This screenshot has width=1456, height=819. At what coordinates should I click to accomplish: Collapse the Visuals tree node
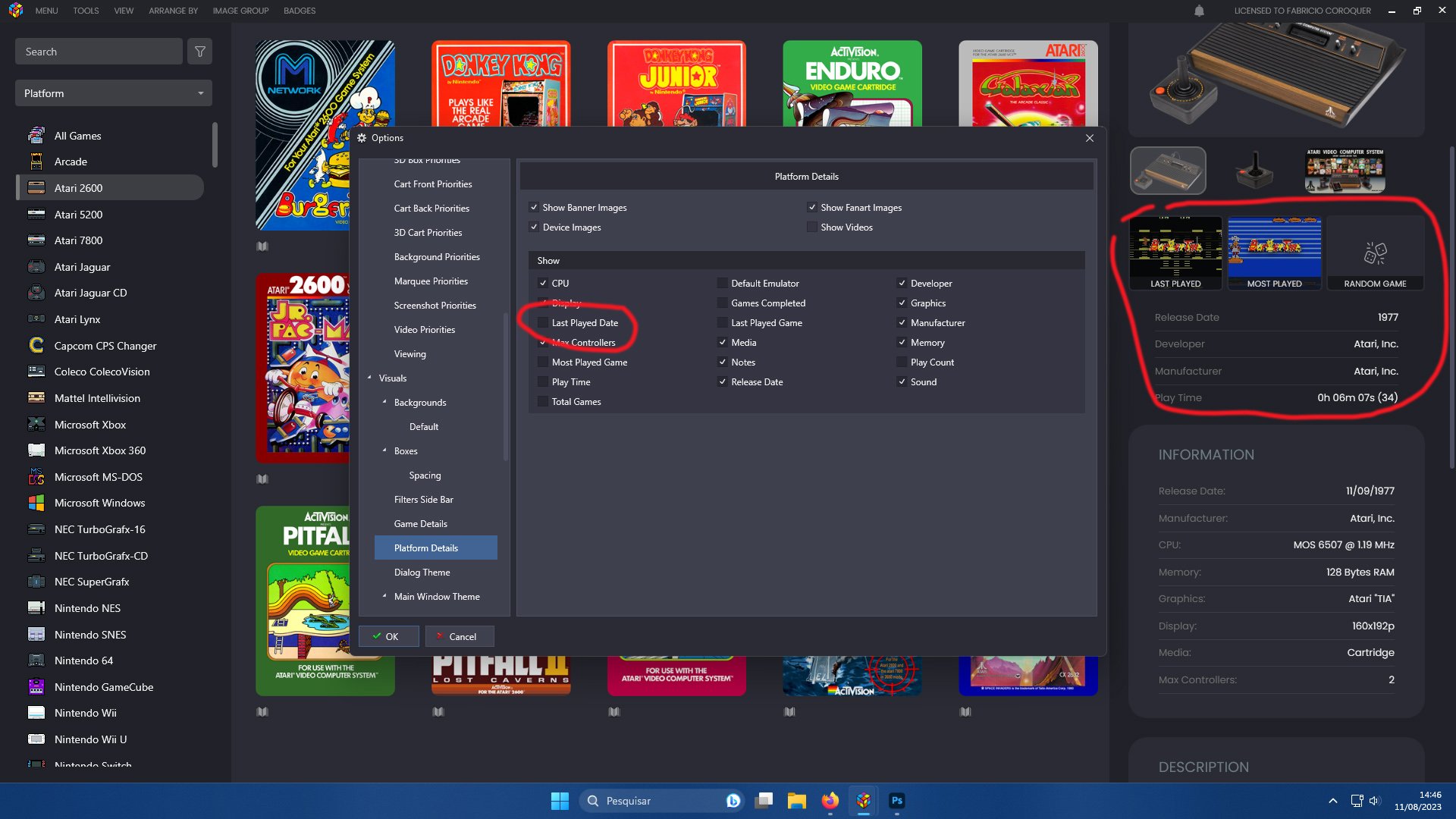(x=369, y=378)
